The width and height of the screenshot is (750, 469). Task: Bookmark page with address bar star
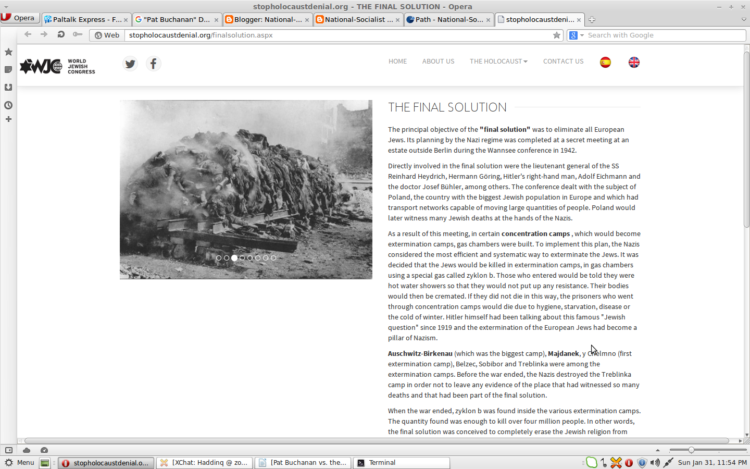pos(556,35)
